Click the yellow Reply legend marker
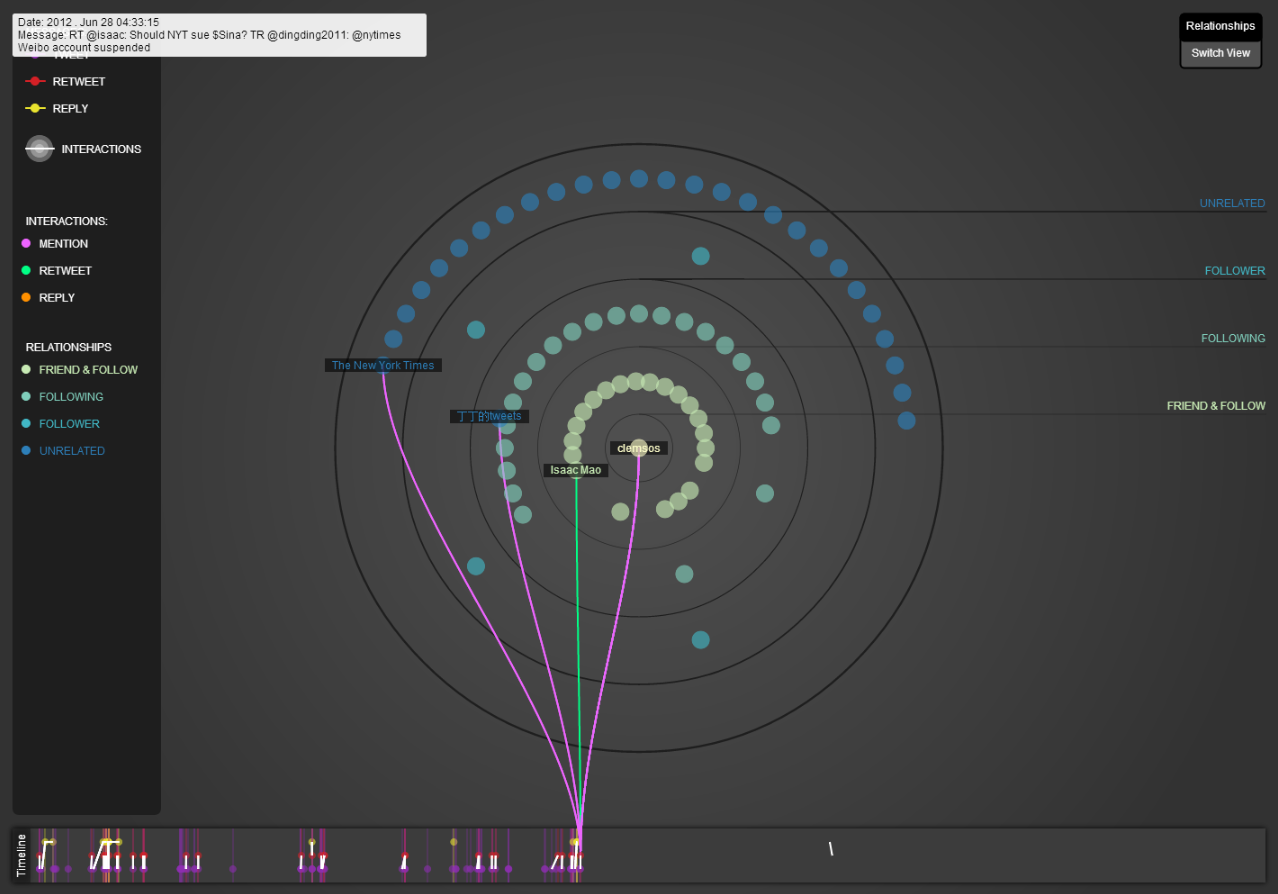The width and height of the screenshot is (1278, 894). [35, 109]
